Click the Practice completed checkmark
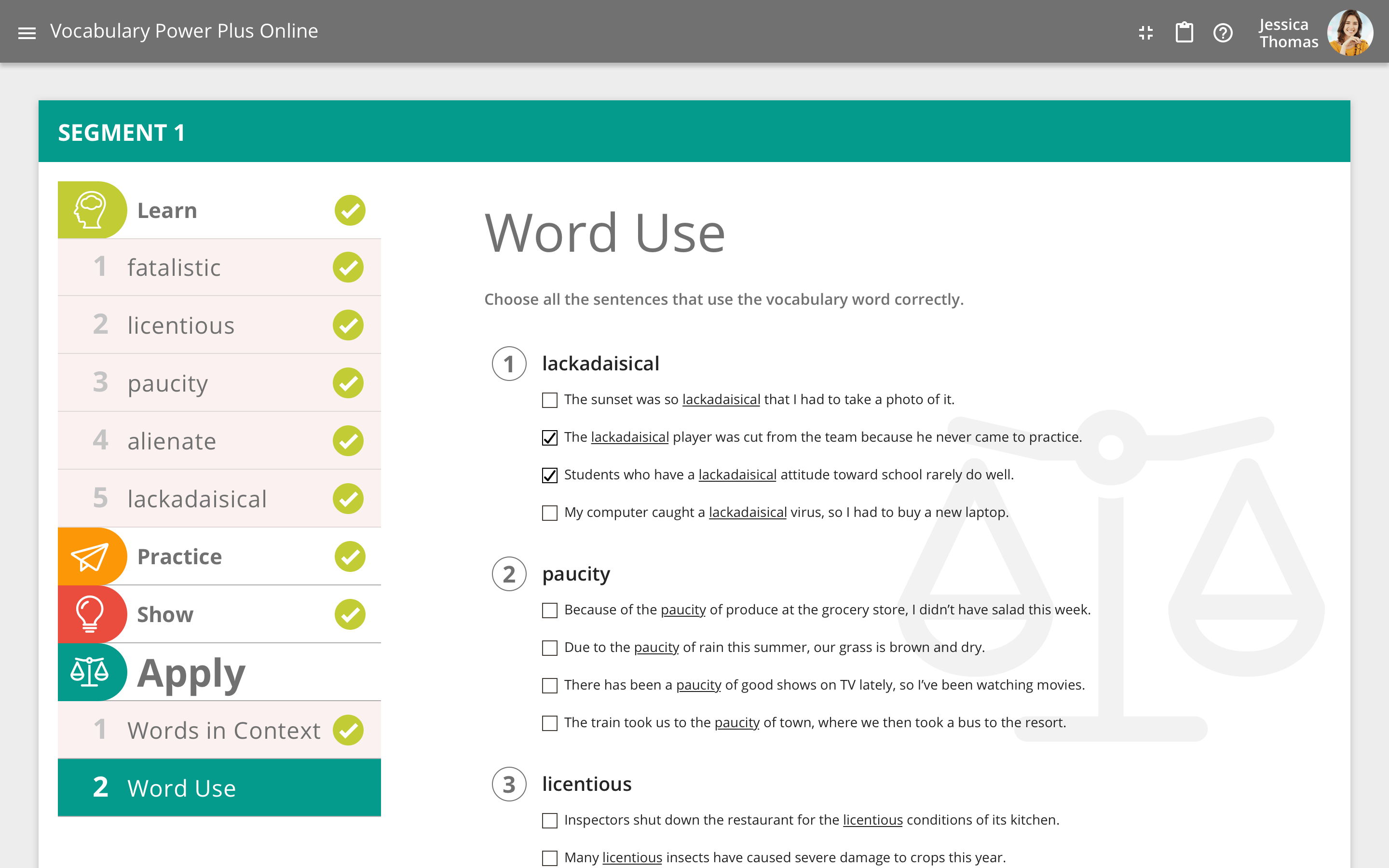This screenshot has height=868, width=1389. [x=350, y=556]
